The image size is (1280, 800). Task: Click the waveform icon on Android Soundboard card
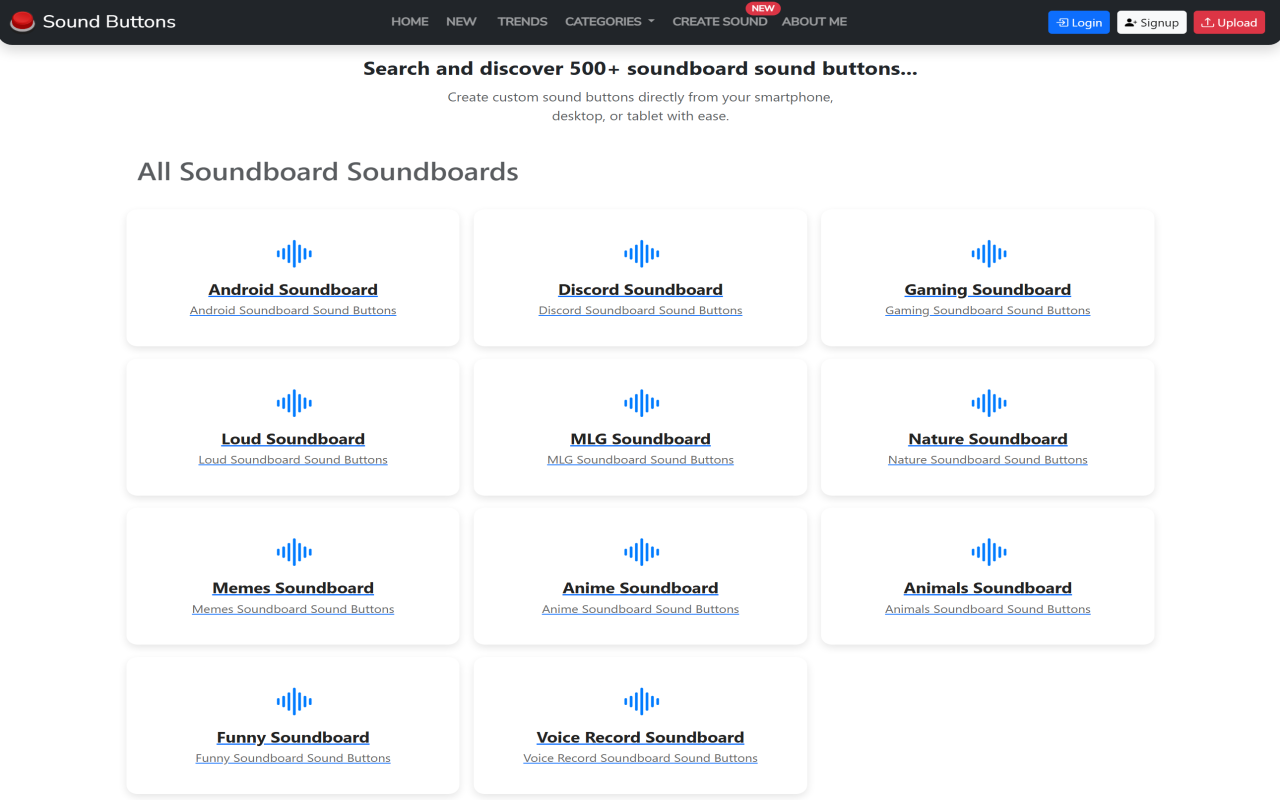tap(292, 253)
